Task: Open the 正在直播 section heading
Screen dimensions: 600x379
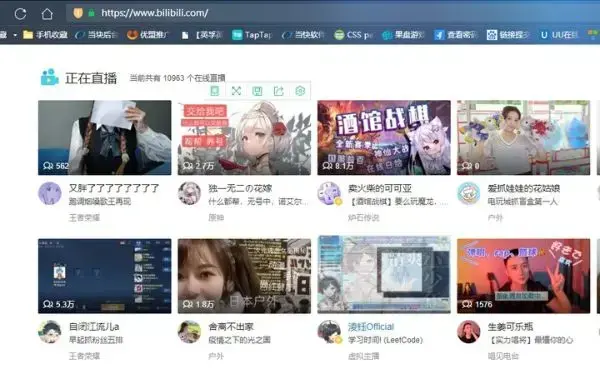Action: point(91,78)
